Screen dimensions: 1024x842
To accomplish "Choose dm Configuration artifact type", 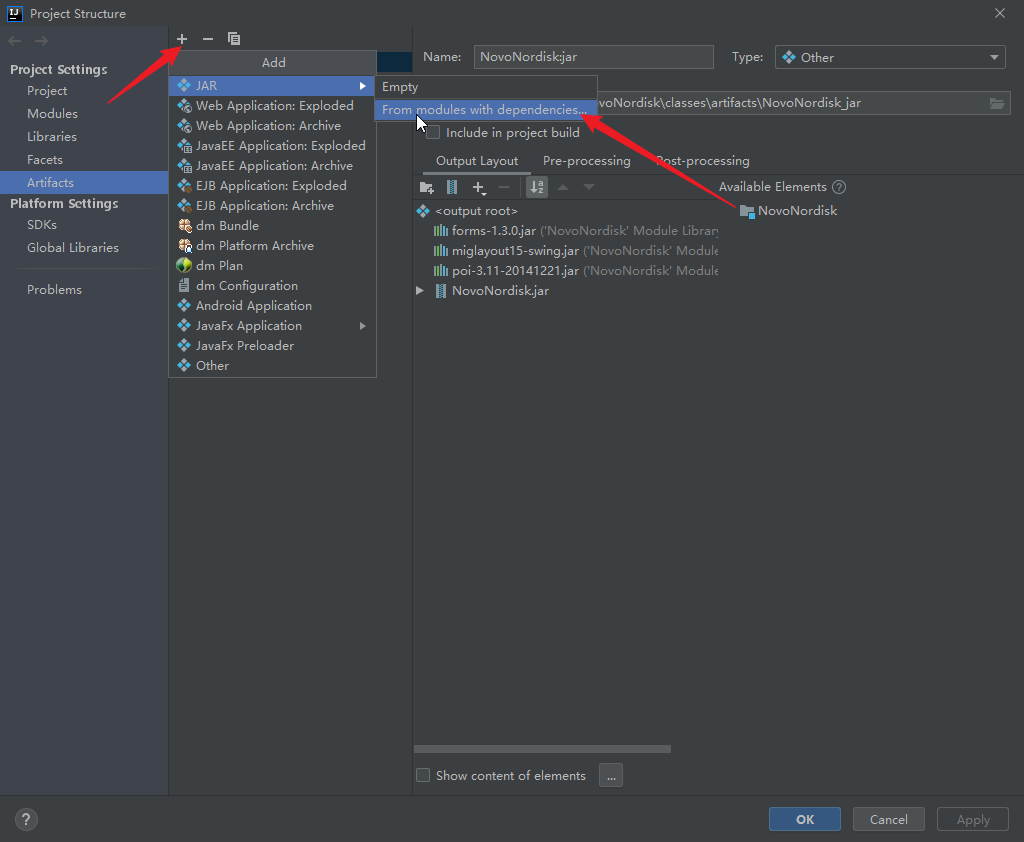I will pos(272,286).
